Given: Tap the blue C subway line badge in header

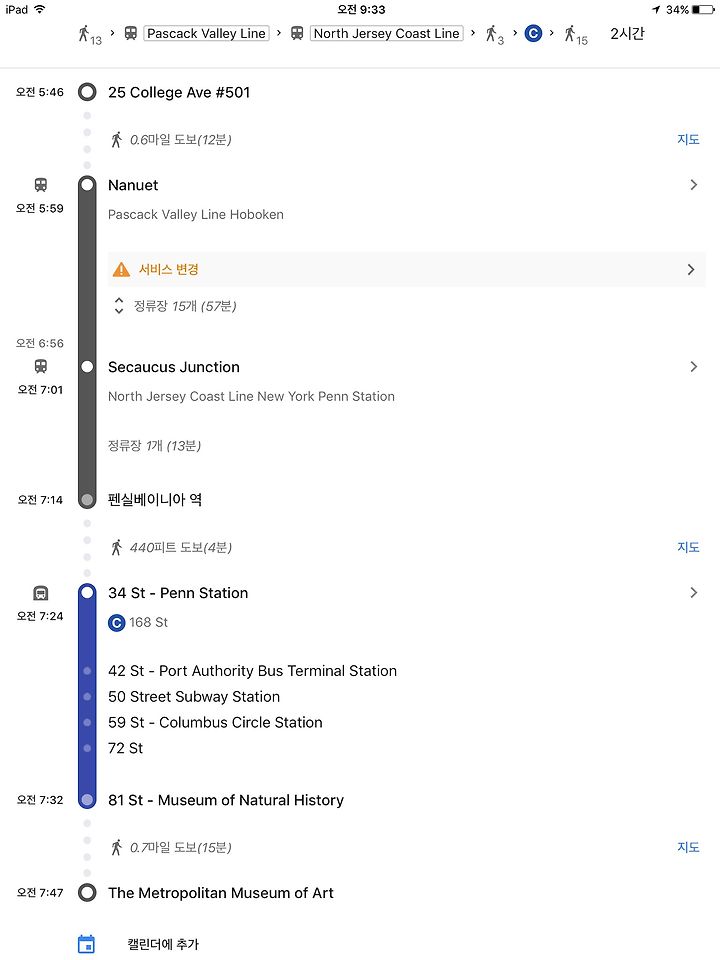Looking at the screenshot, I should [x=533, y=33].
